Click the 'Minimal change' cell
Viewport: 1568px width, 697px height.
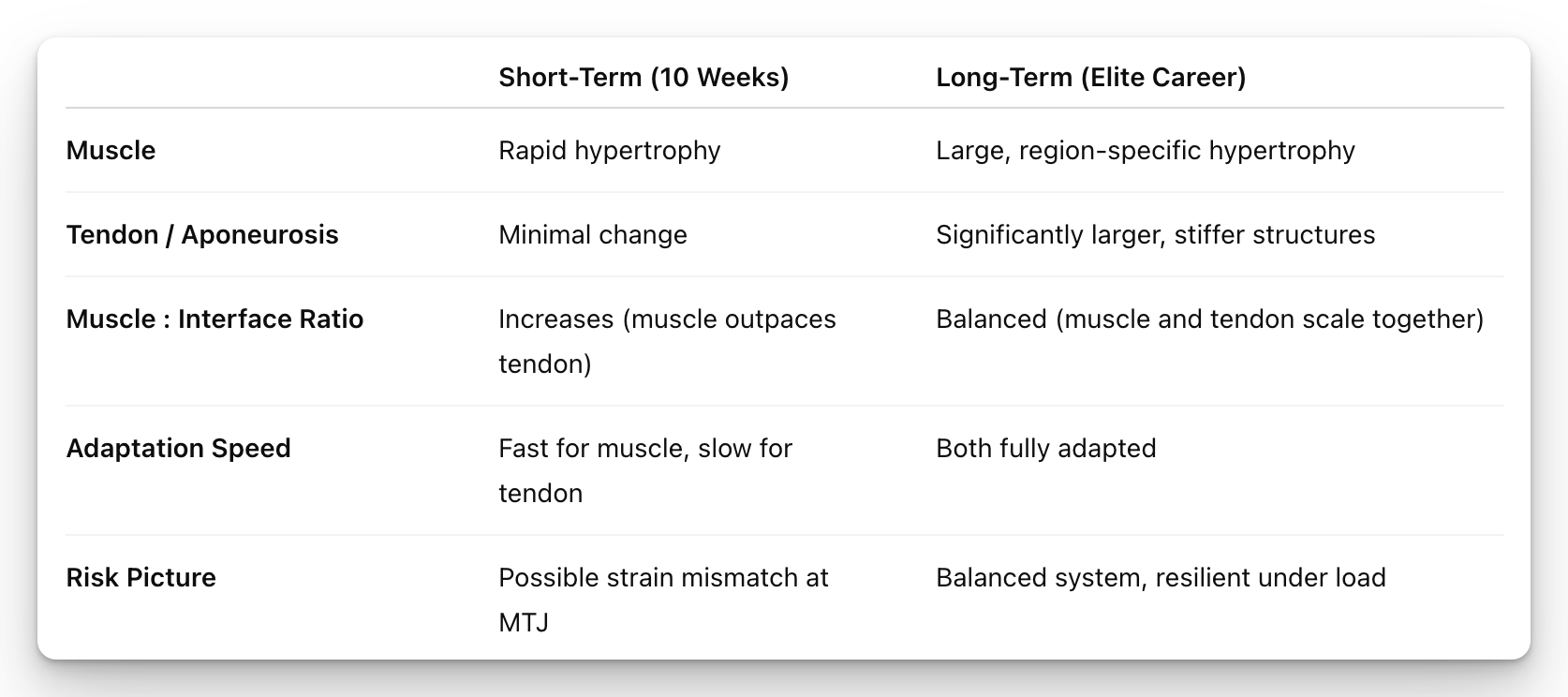coord(592,234)
